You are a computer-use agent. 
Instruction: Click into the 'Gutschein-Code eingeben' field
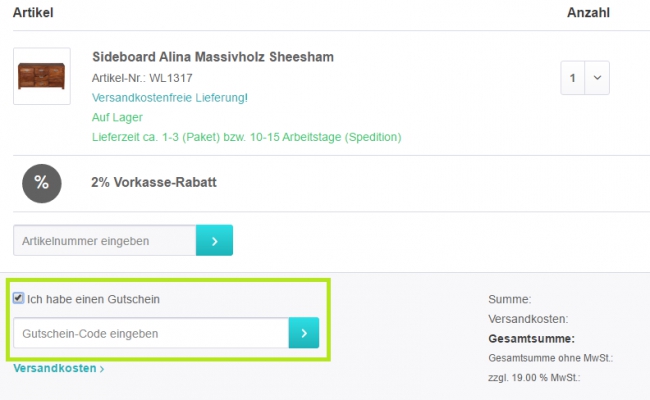151,333
